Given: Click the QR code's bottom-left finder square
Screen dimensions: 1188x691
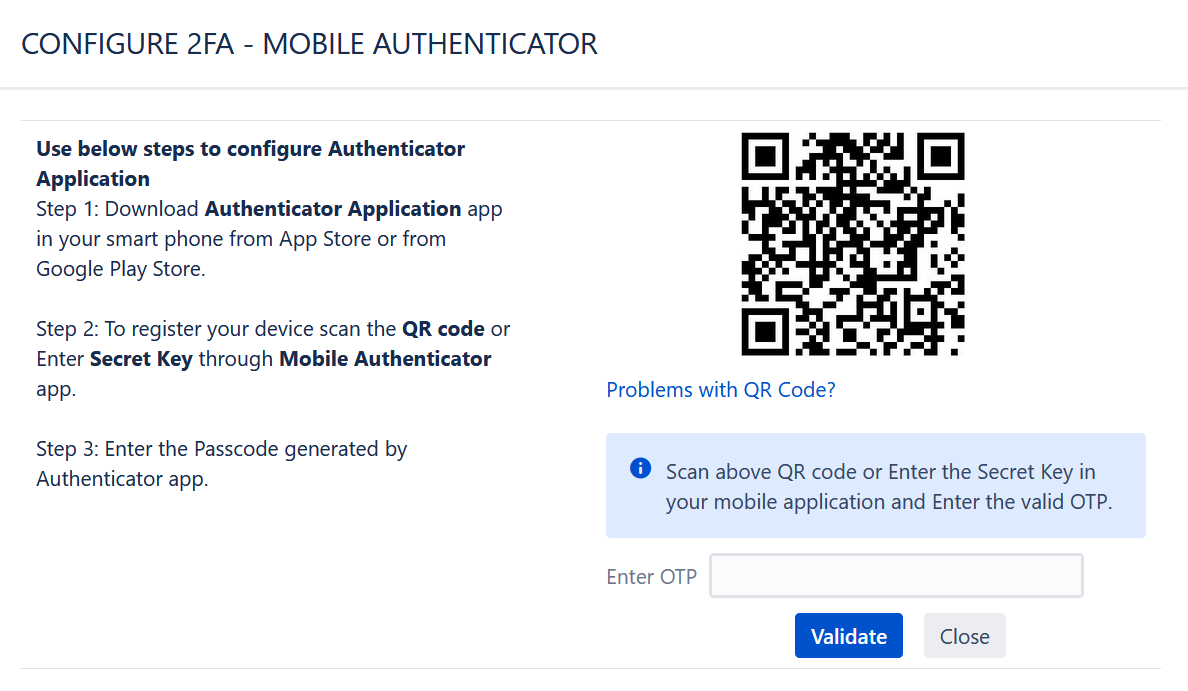Looking at the screenshot, I should point(764,332).
